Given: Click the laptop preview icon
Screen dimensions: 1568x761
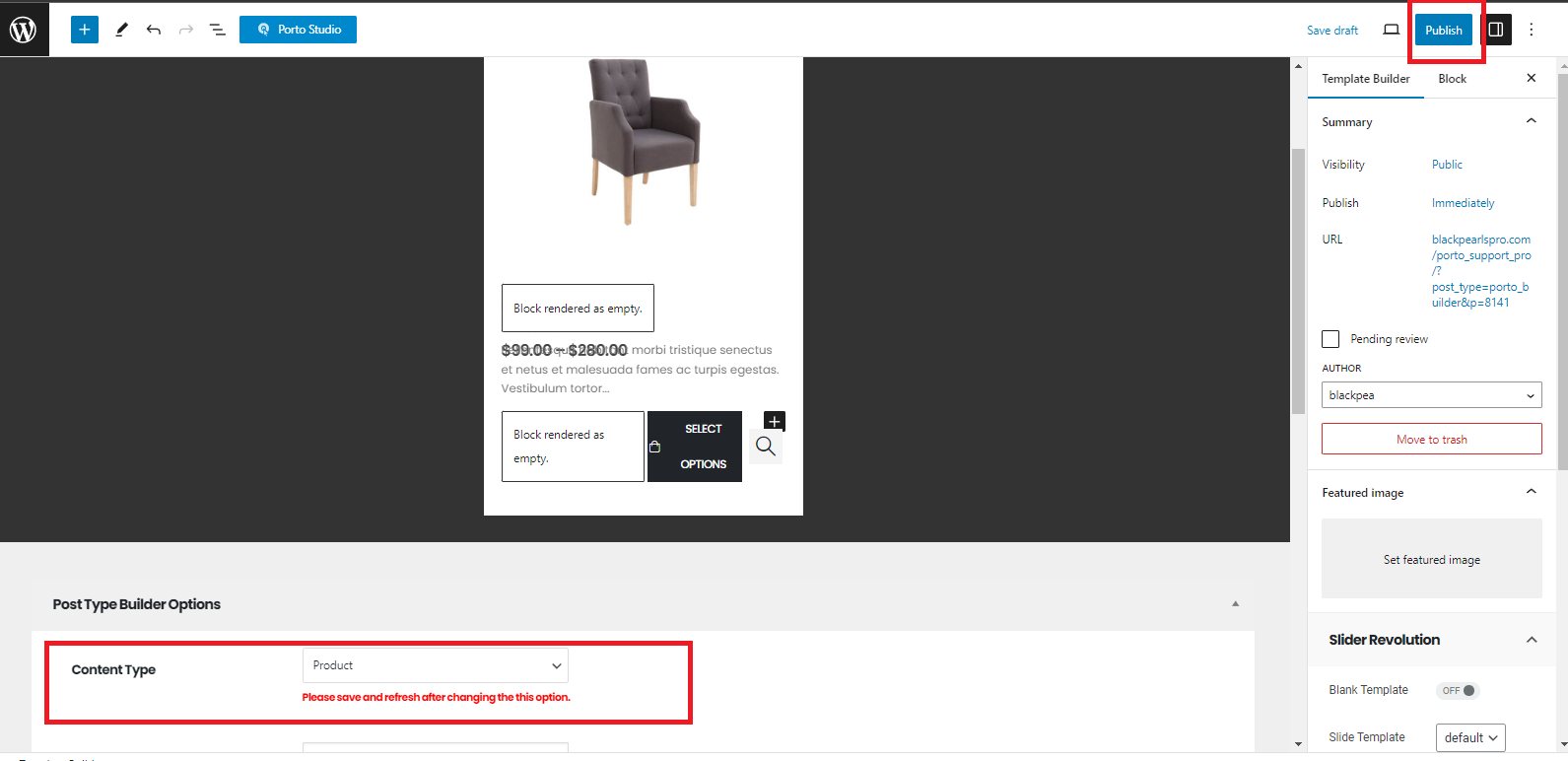Looking at the screenshot, I should click(x=1391, y=30).
